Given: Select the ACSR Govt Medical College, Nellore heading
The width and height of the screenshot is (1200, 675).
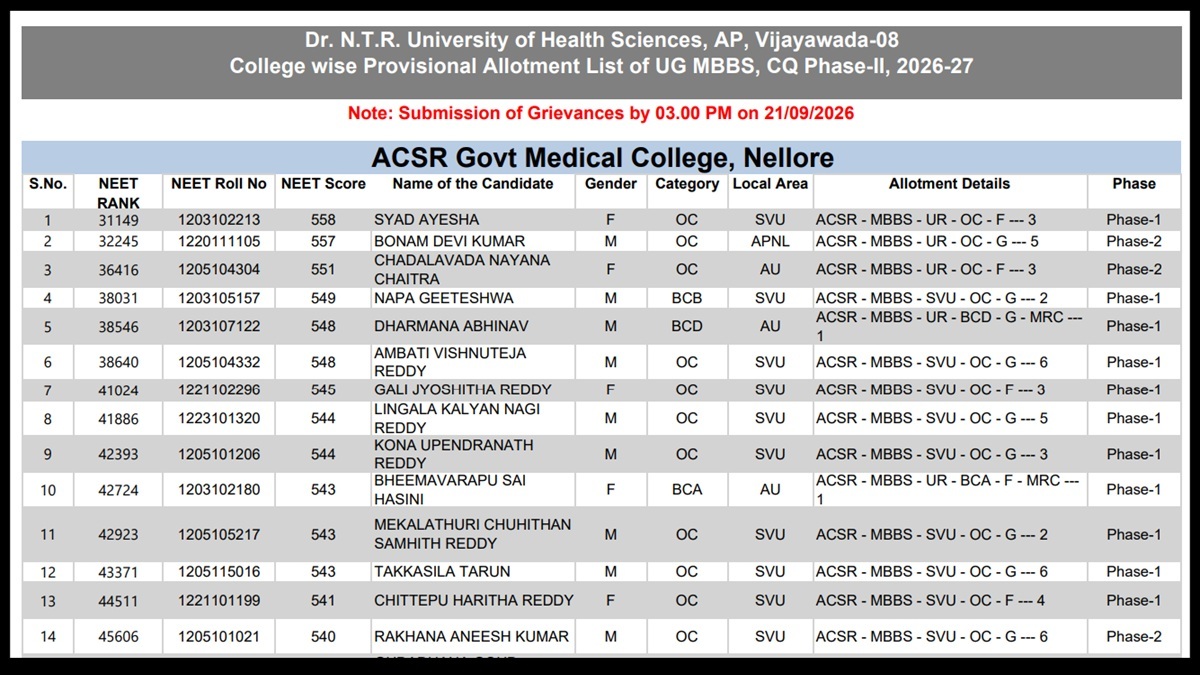Looking at the screenshot, I should [x=602, y=158].
